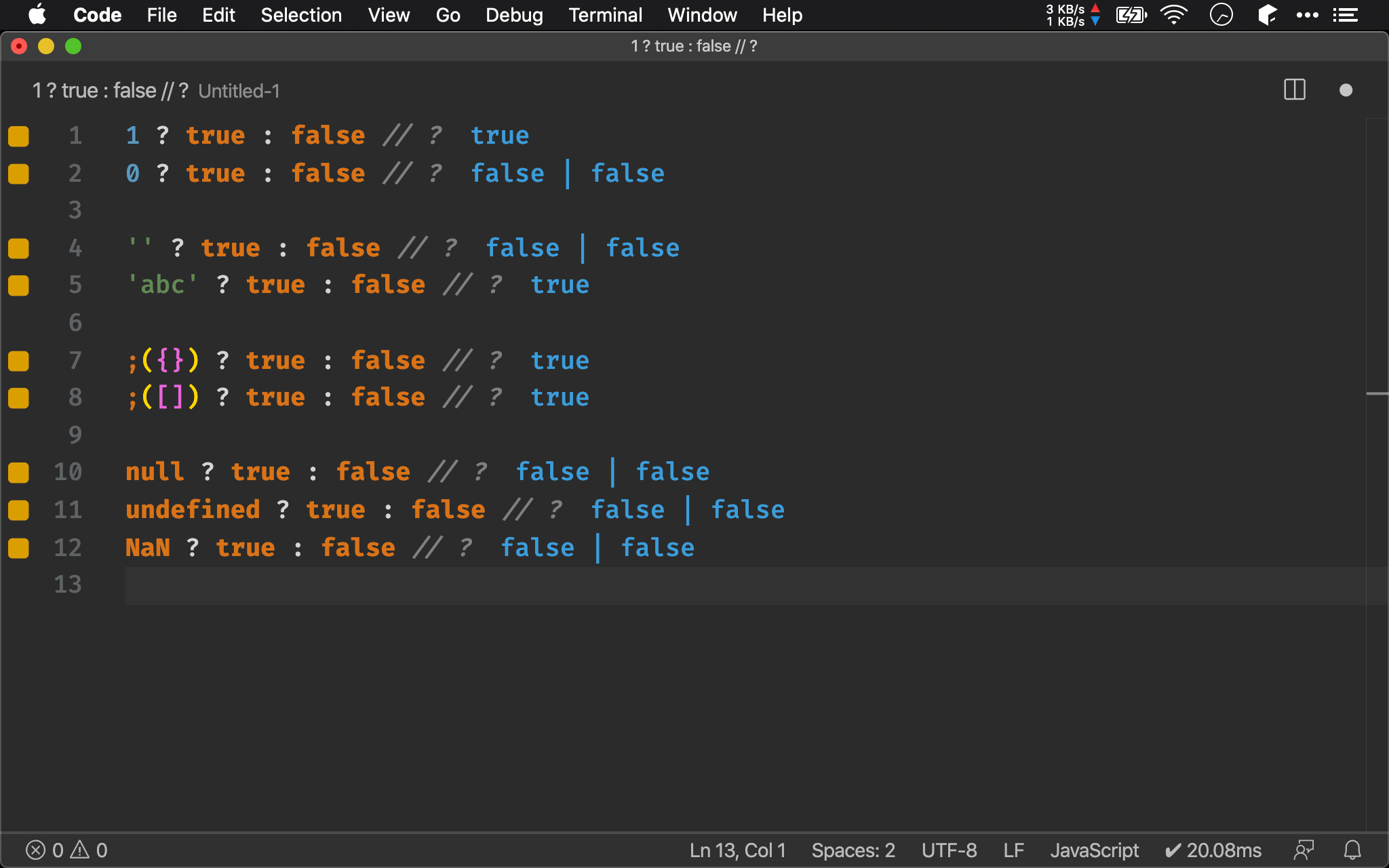Click the split editor icon
1389x868 pixels.
tap(1294, 90)
